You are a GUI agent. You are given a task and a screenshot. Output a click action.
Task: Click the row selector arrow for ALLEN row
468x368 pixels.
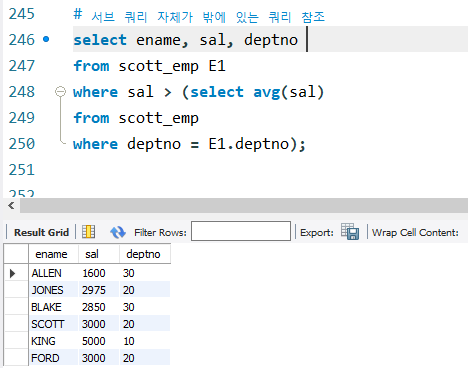tap(13, 273)
